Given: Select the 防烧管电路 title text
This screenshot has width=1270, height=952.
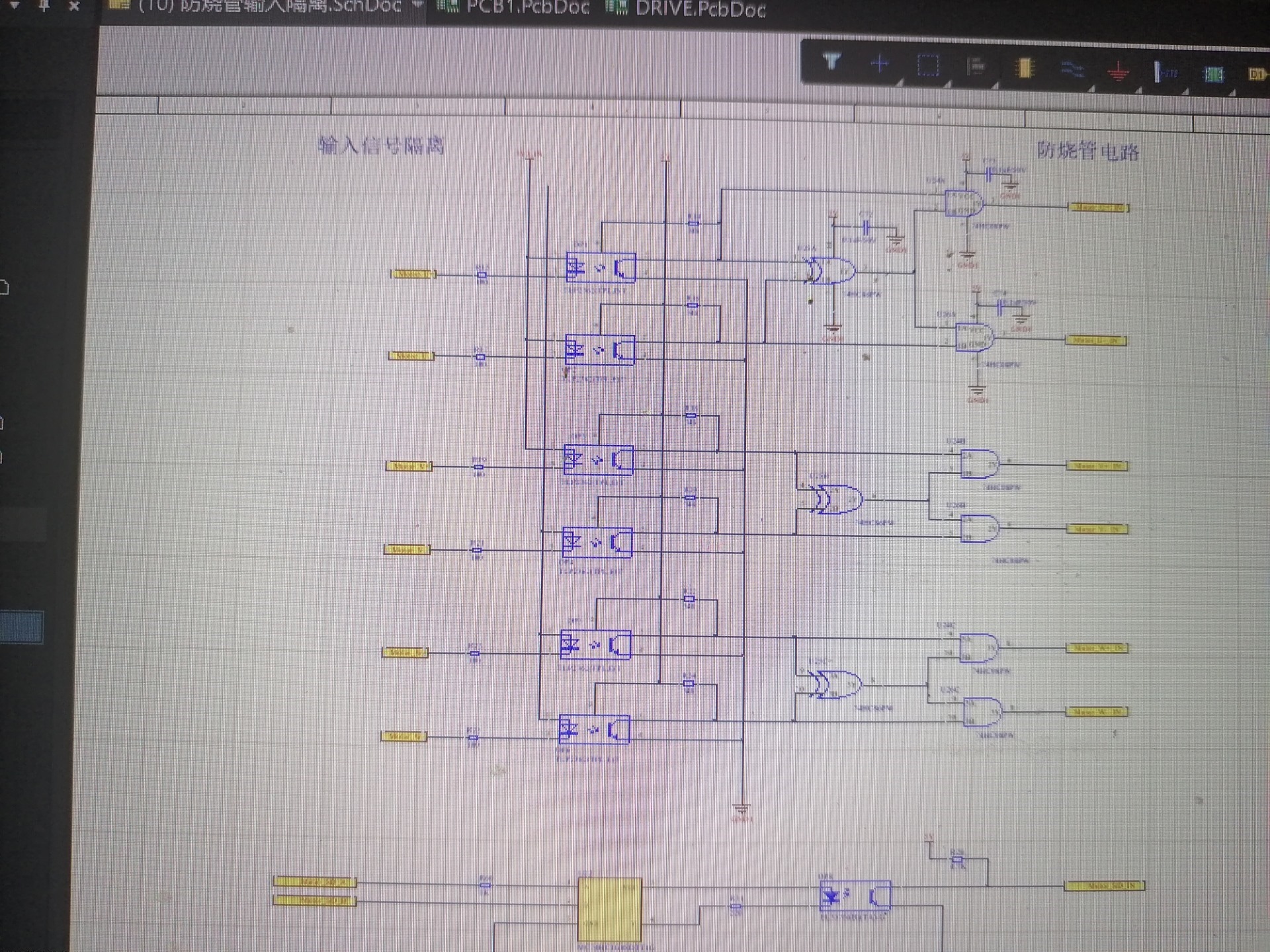Looking at the screenshot, I should pos(1087,151).
